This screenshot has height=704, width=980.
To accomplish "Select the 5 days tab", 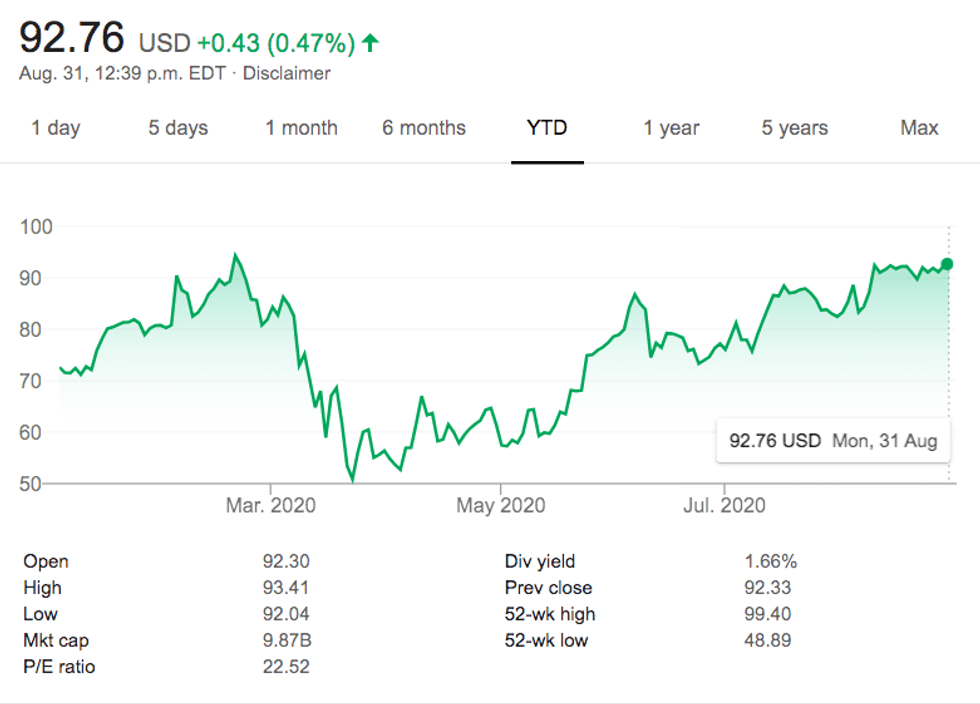I will coord(178,128).
